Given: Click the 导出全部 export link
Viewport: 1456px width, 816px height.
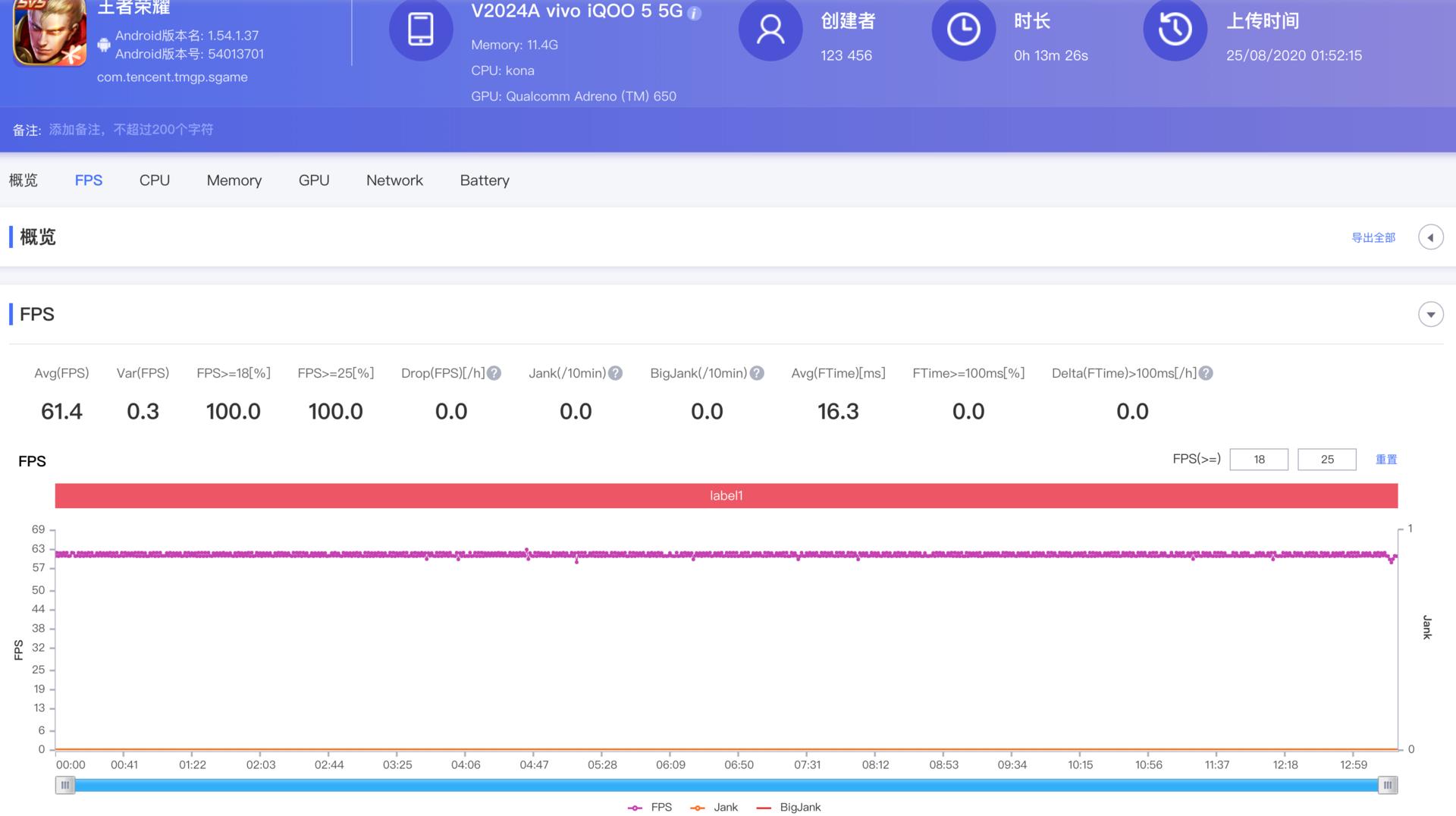Looking at the screenshot, I should (1373, 237).
